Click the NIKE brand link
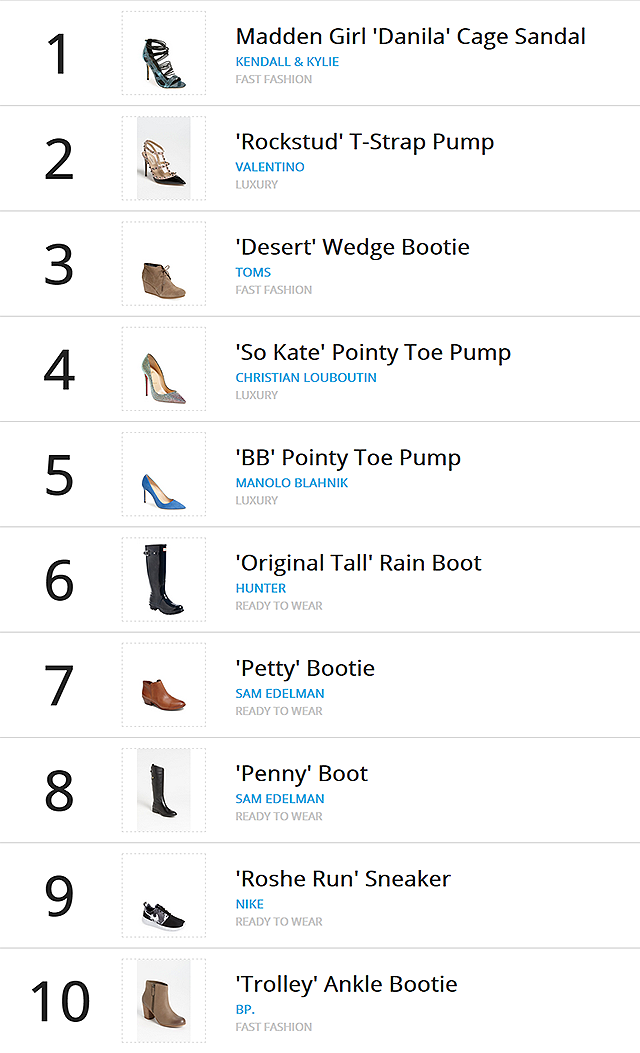The height and width of the screenshot is (1053, 640). click(x=249, y=905)
